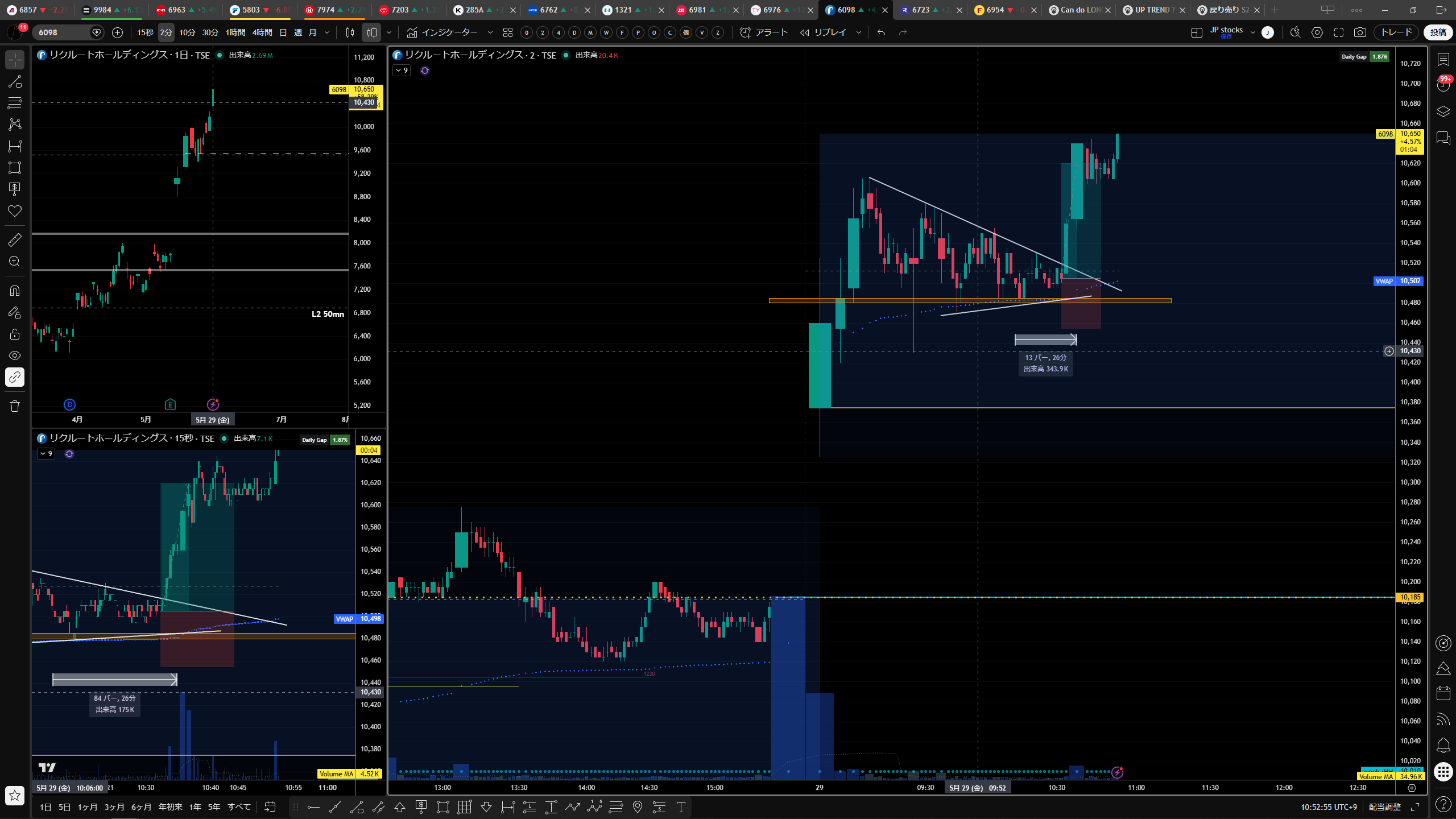
Task: Select the trend line drawing tool
Action: (x=15, y=81)
